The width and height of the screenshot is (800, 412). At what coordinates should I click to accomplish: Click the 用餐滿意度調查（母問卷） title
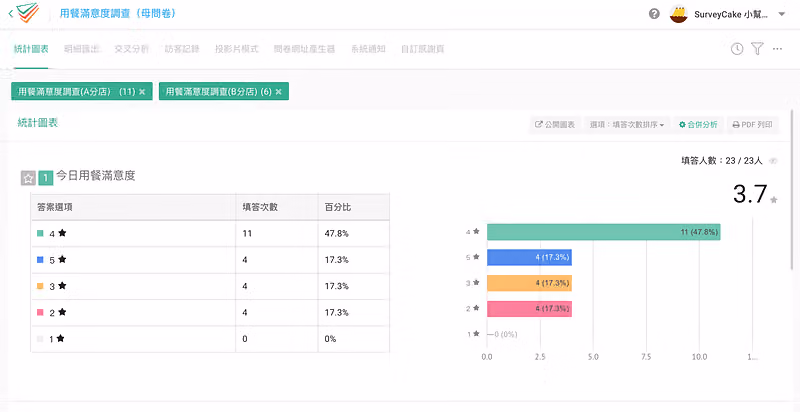[118, 13]
